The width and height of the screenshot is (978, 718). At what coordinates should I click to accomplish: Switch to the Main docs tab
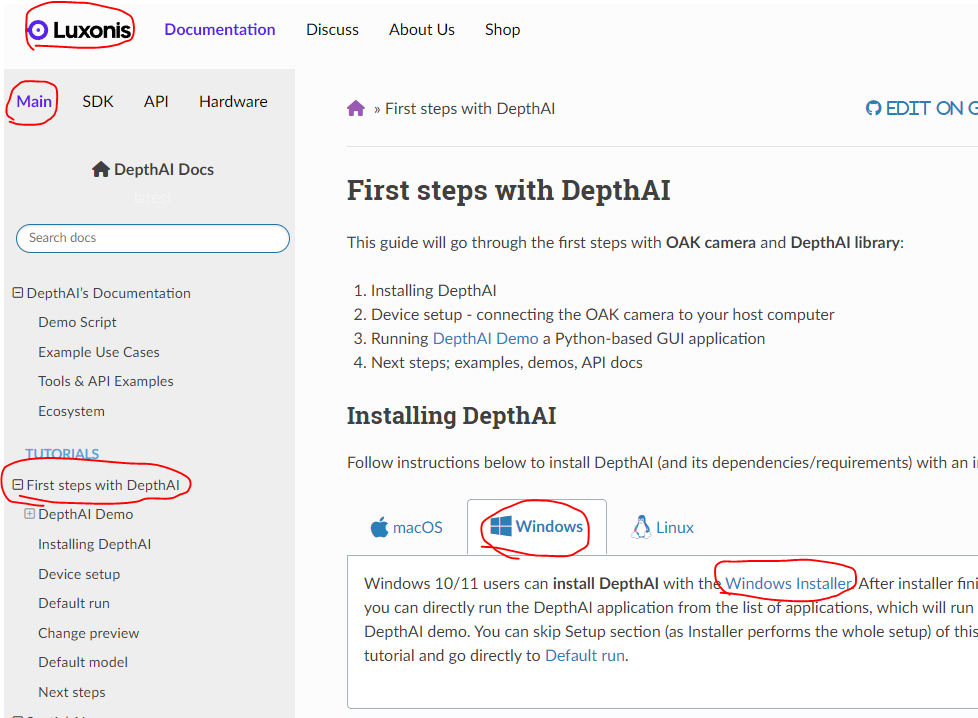(34, 101)
